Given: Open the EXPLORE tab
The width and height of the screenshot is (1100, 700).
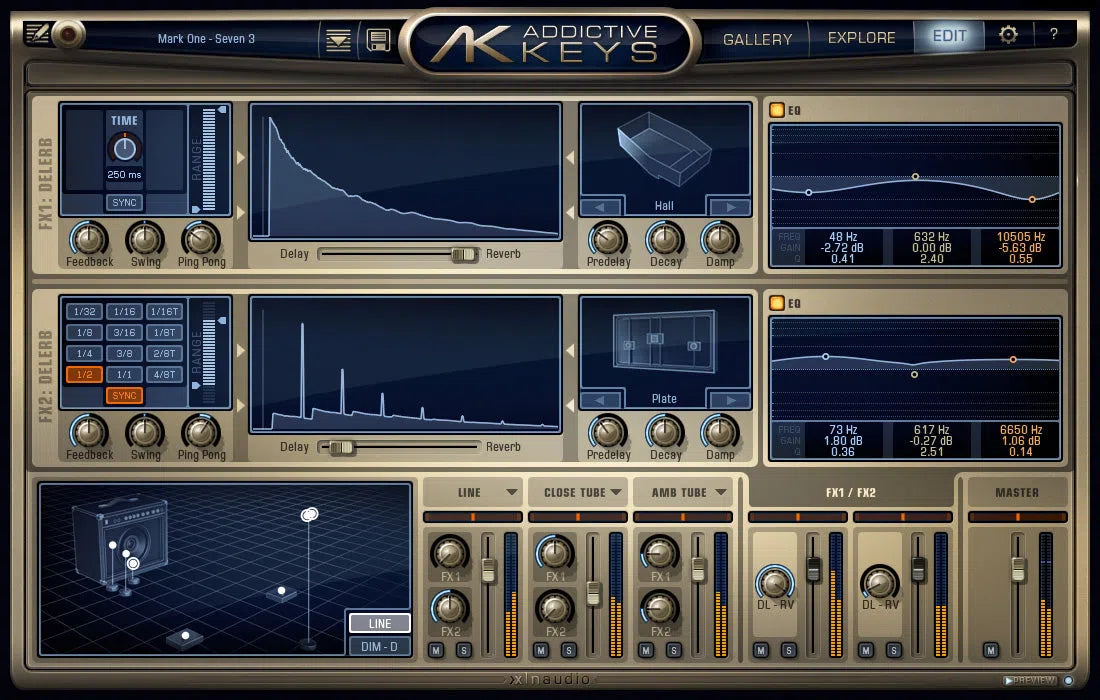Looking at the screenshot, I should [x=861, y=37].
